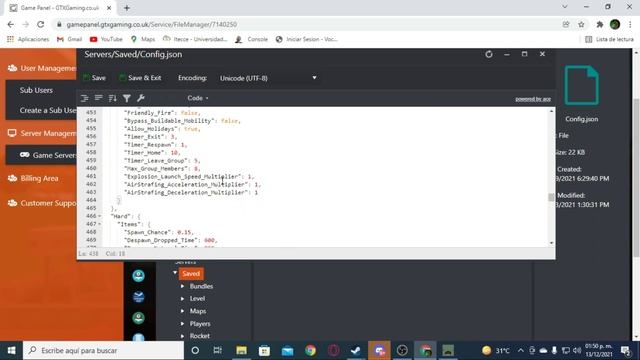Screen dimensions: 640x360
Task: Collapse the "Items" block at line 467
Action: tap(99, 224)
